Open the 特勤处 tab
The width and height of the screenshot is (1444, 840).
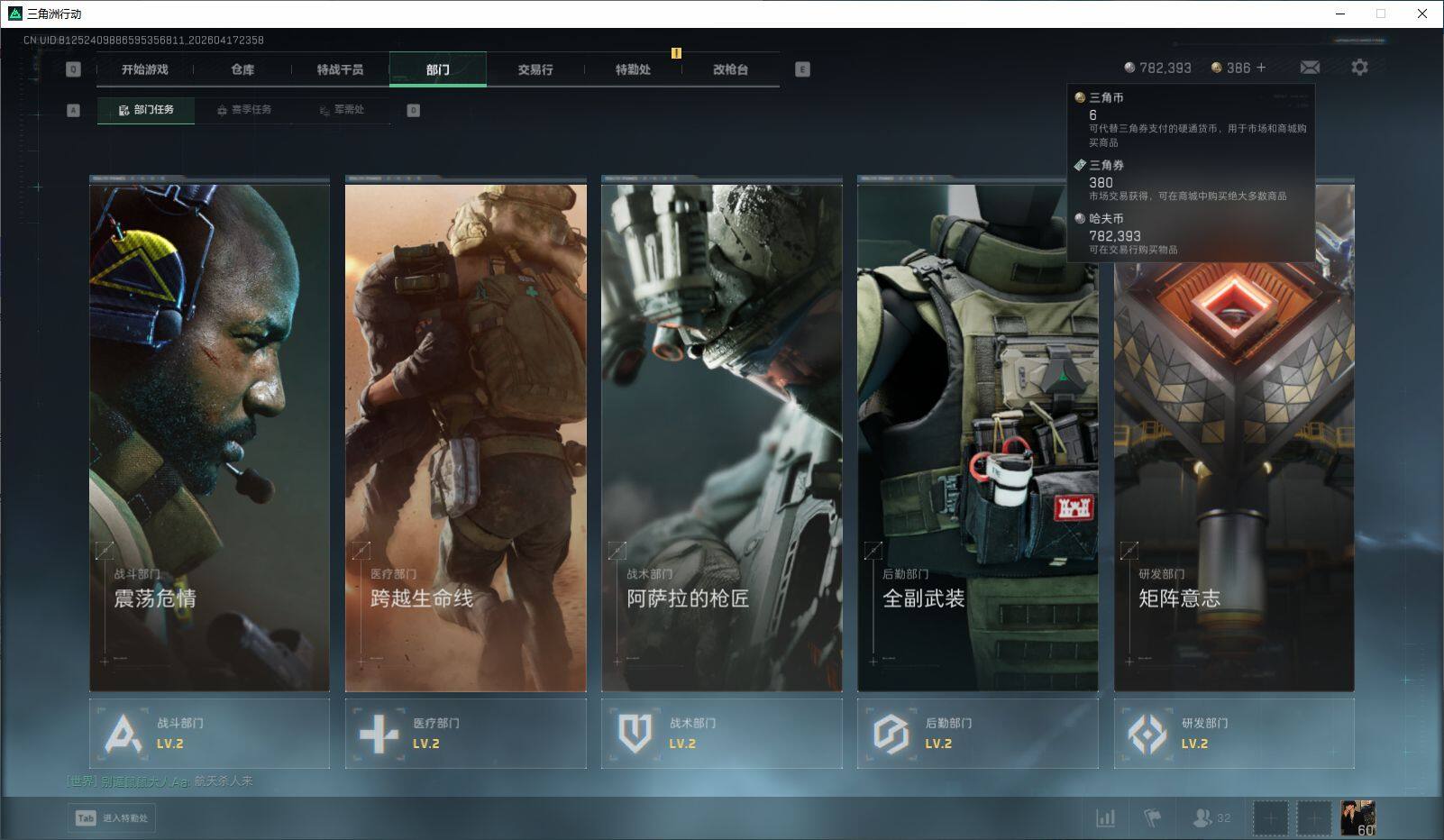tap(633, 69)
